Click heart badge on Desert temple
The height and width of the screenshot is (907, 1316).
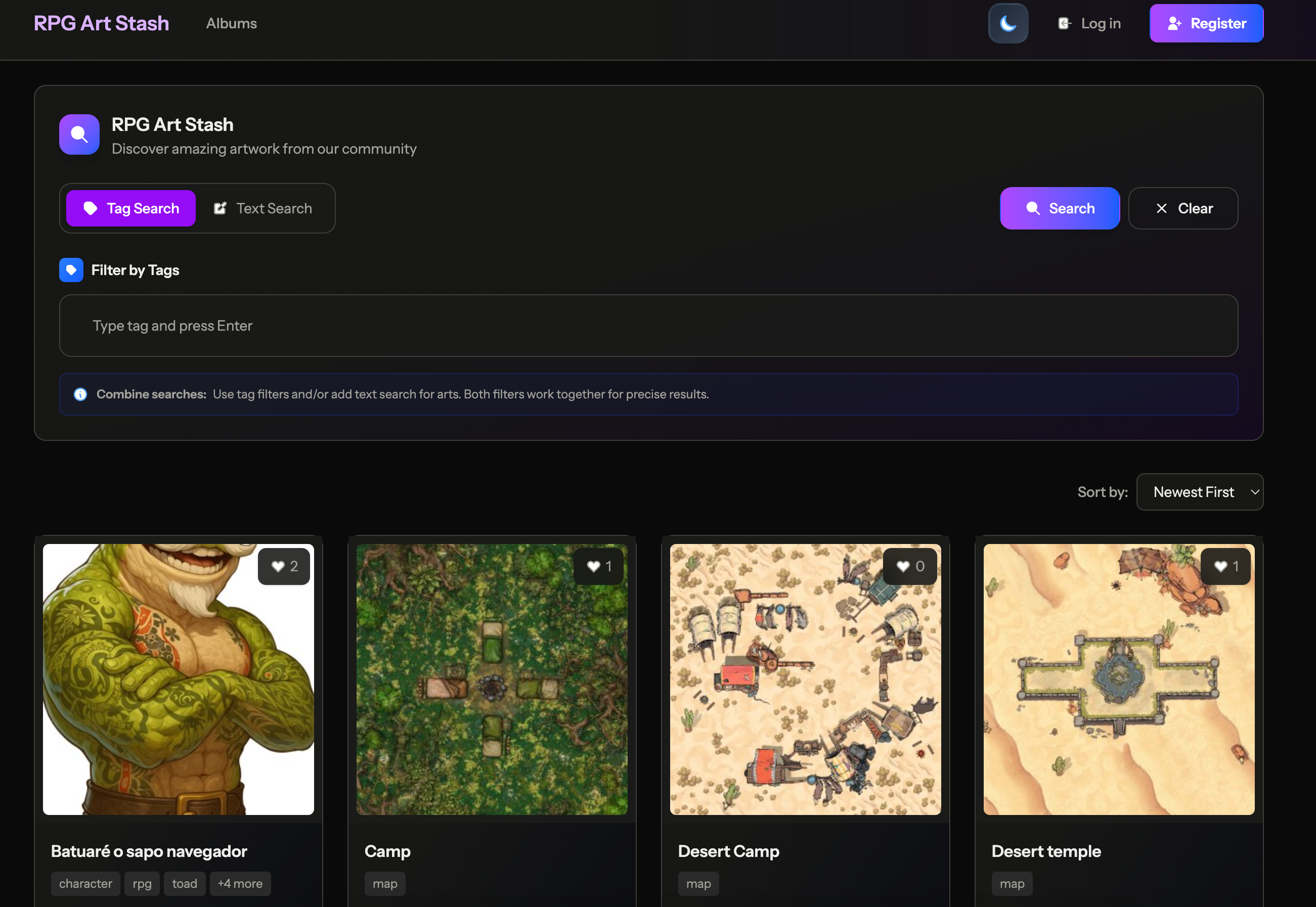(x=1225, y=566)
